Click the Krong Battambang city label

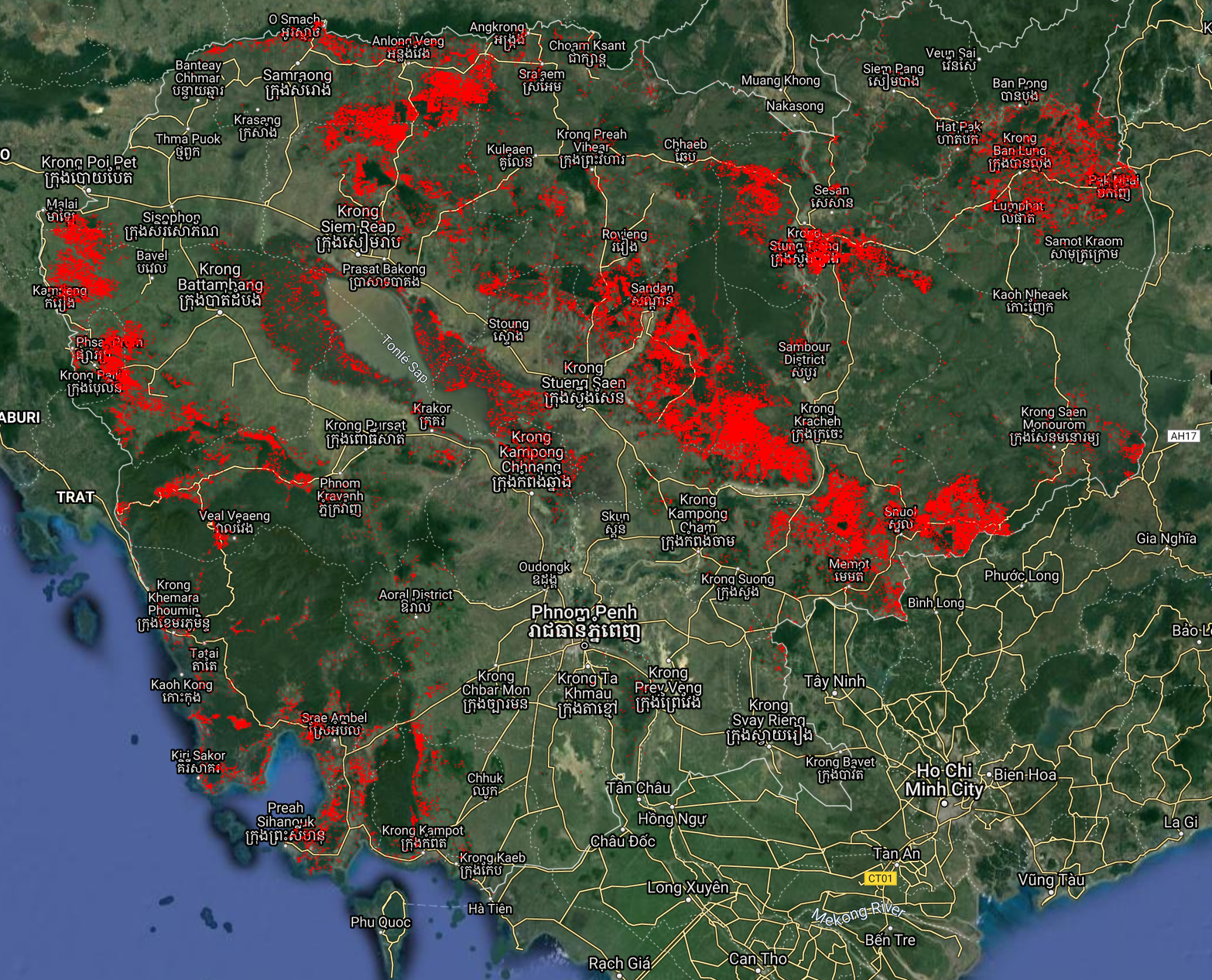220,285
